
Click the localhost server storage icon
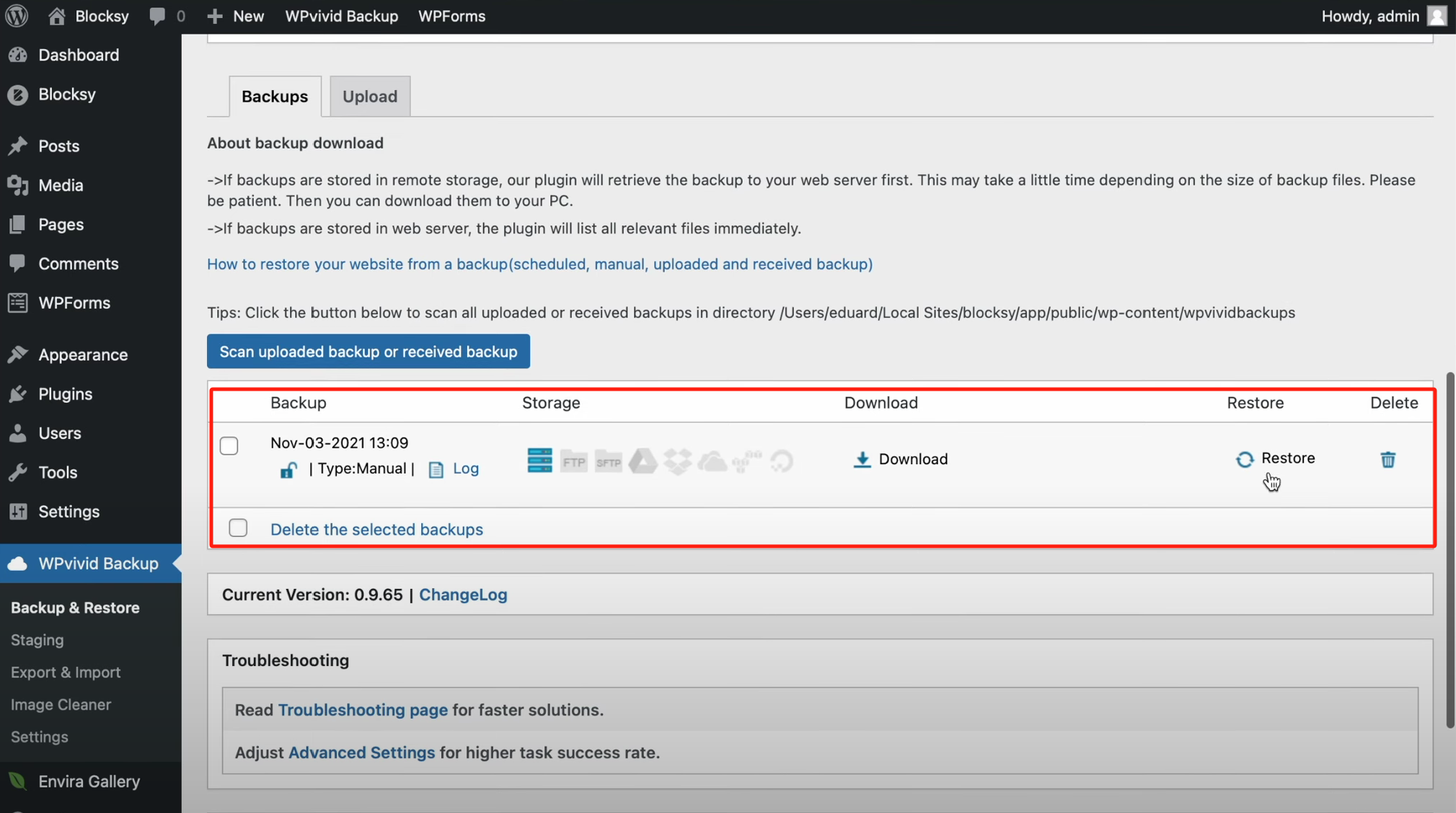point(539,460)
